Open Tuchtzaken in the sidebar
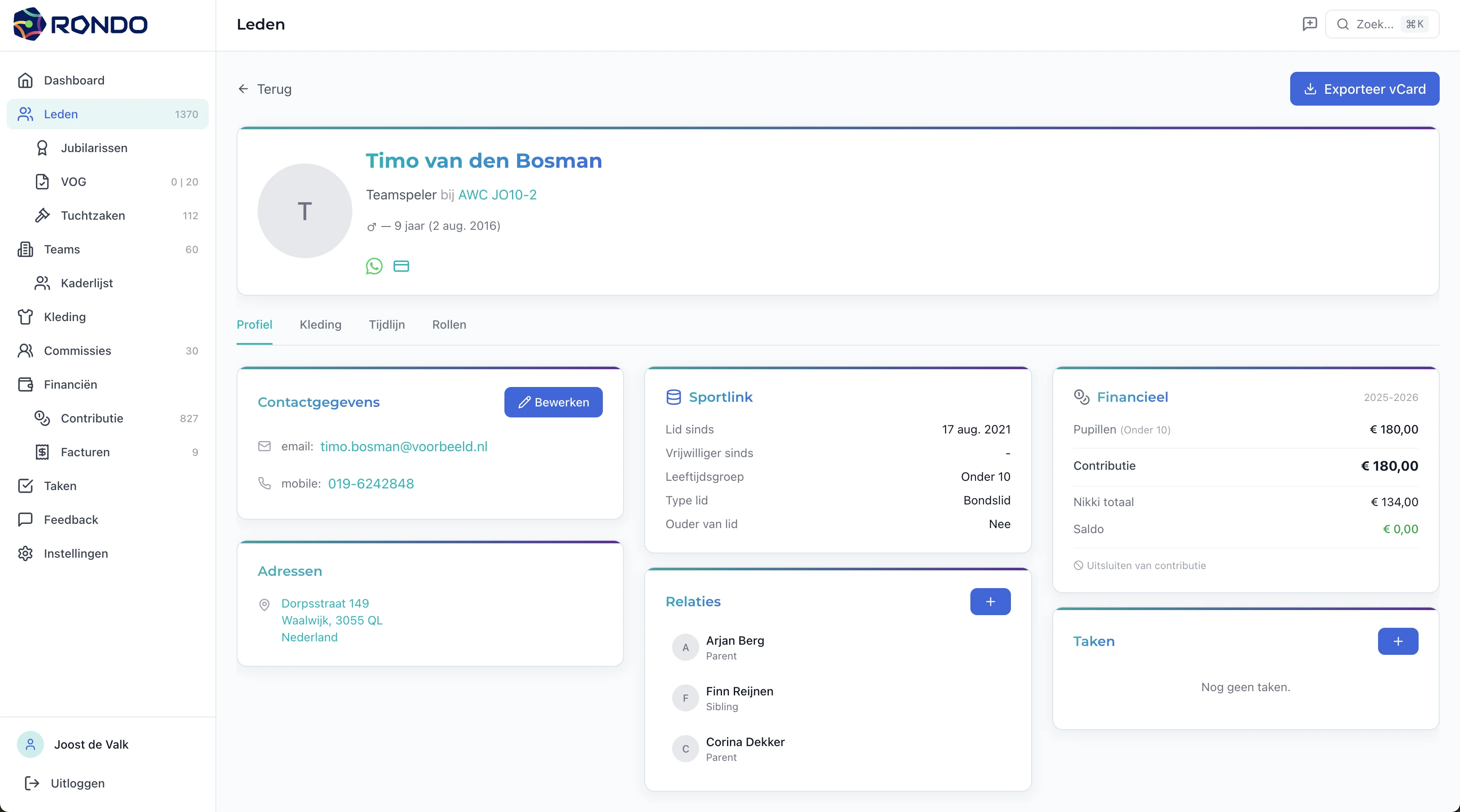The width and height of the screenshot is (1460, 812). pos(93,215)
